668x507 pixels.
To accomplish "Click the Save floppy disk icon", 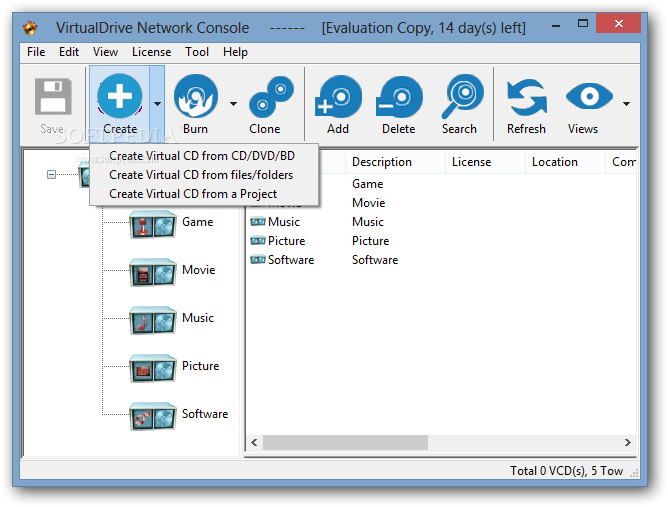I will click(53, 96).
